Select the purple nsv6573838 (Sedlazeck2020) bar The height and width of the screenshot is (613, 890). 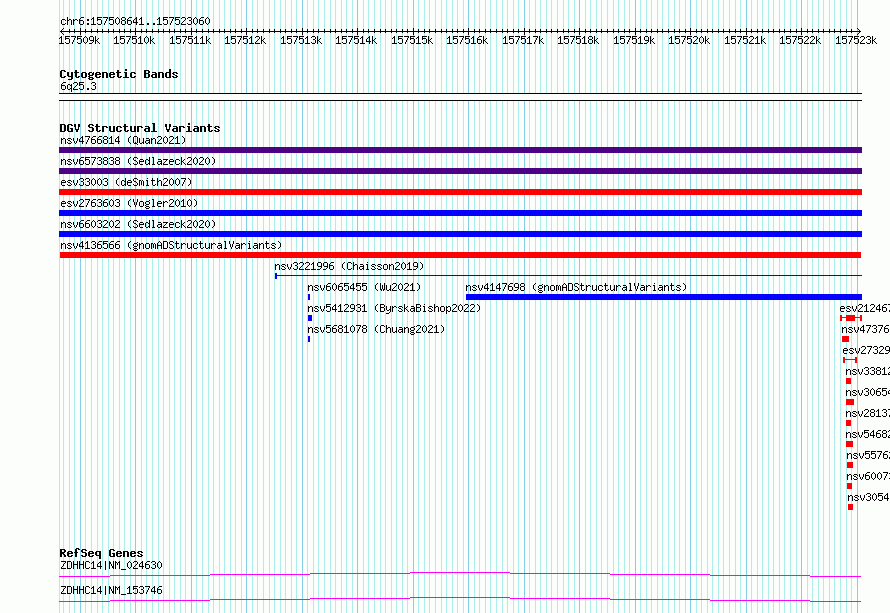pos(460,171)
